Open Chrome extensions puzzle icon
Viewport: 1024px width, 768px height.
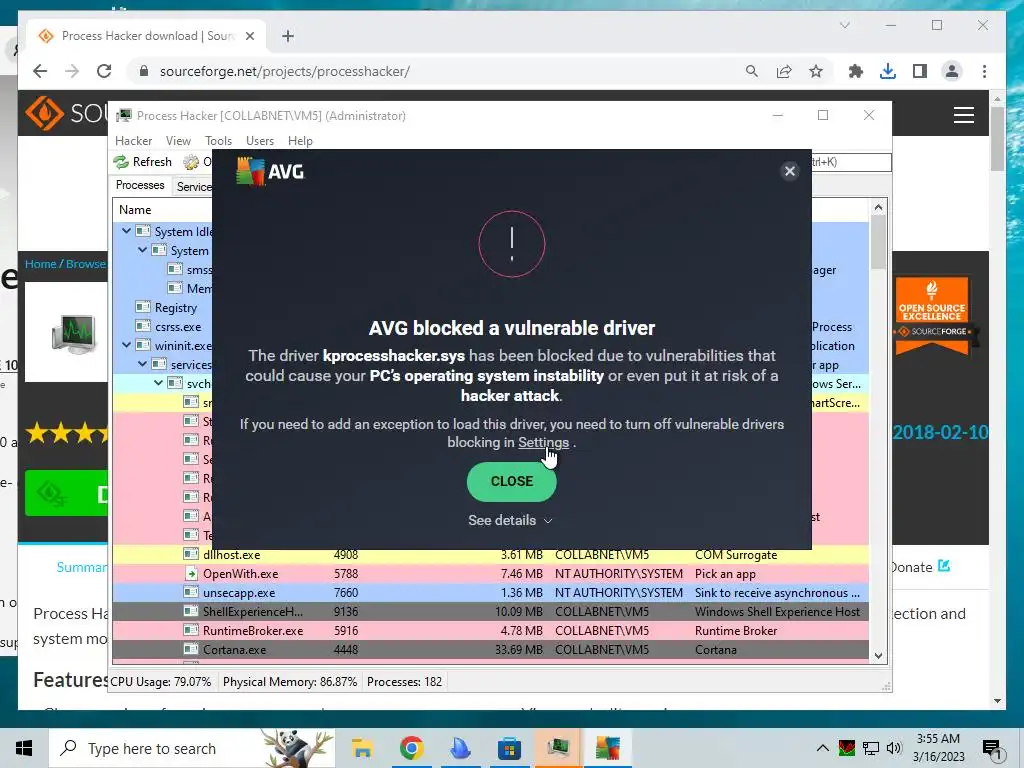coord(856,71)
